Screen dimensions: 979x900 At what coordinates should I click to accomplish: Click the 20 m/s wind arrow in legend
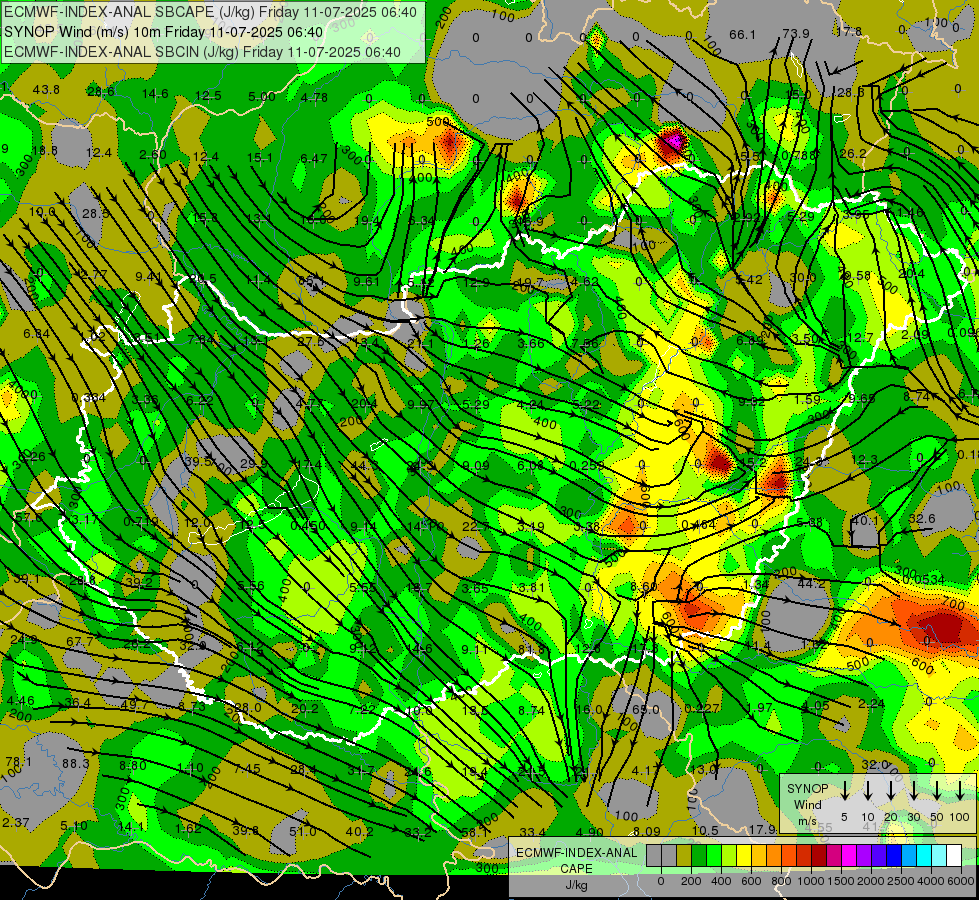891,790
